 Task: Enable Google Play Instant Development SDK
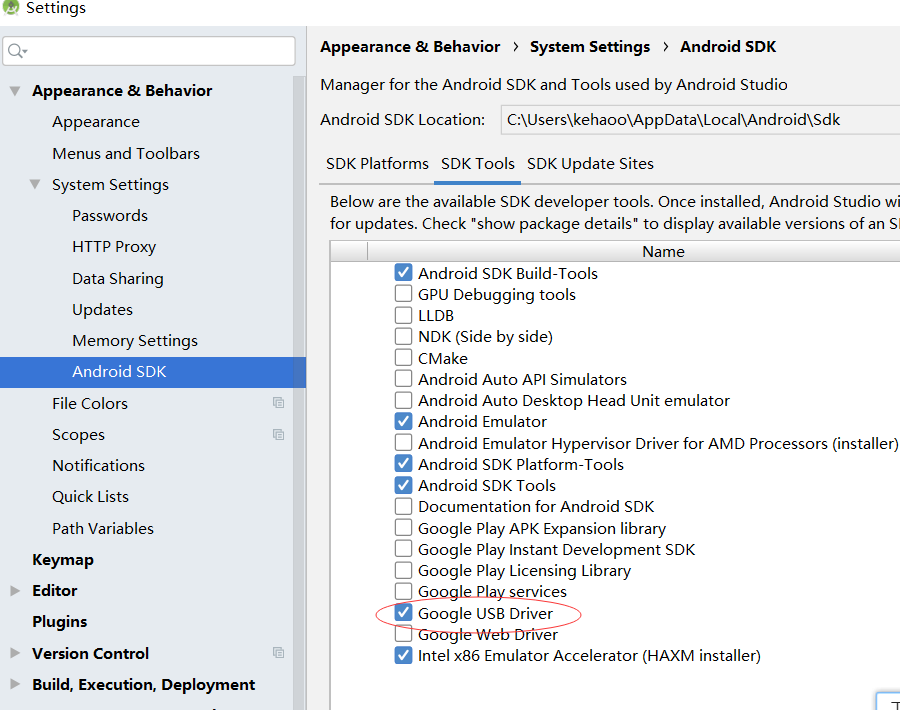coord(404,549)
